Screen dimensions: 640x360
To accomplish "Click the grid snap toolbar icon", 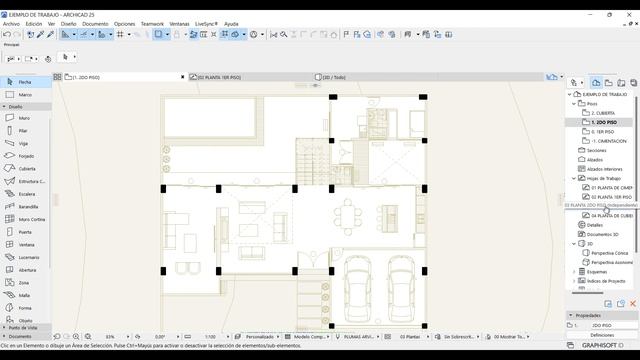I will [x=120, y=35].
